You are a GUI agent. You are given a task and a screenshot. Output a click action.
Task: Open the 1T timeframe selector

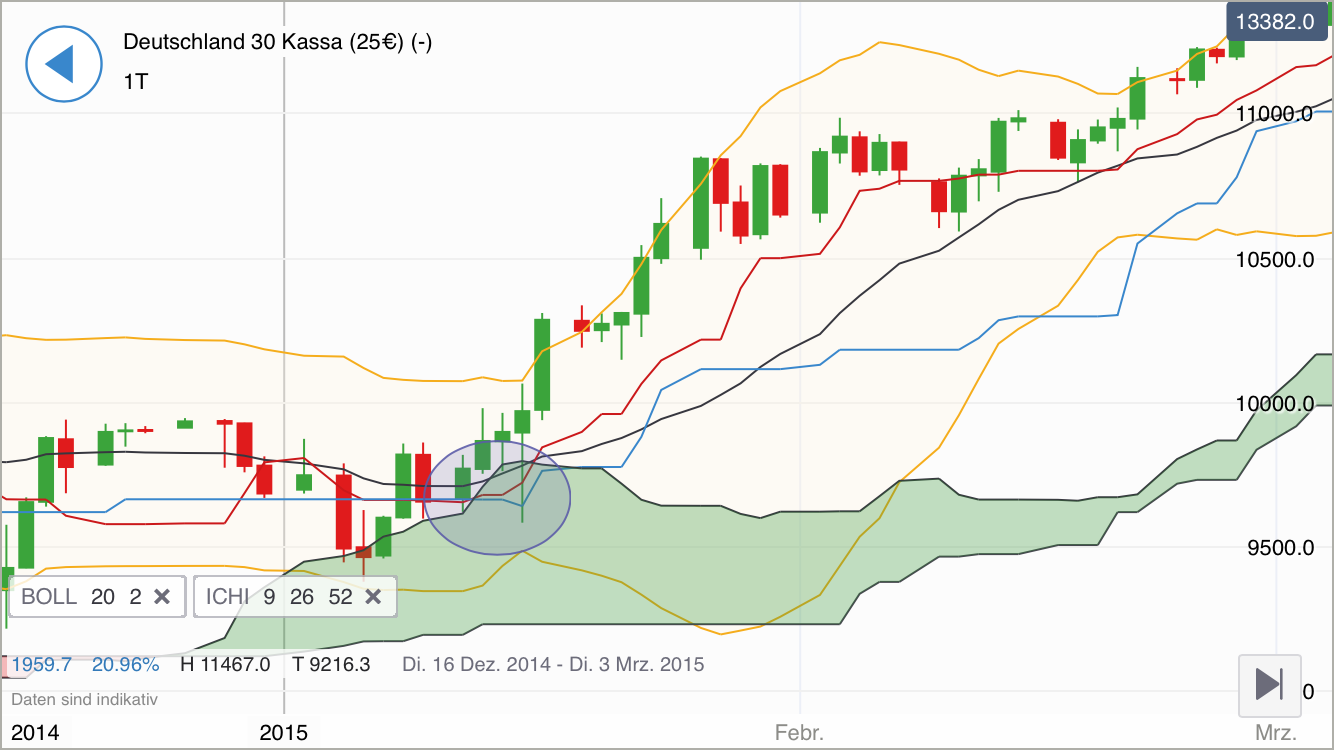[x=135, y=82]
